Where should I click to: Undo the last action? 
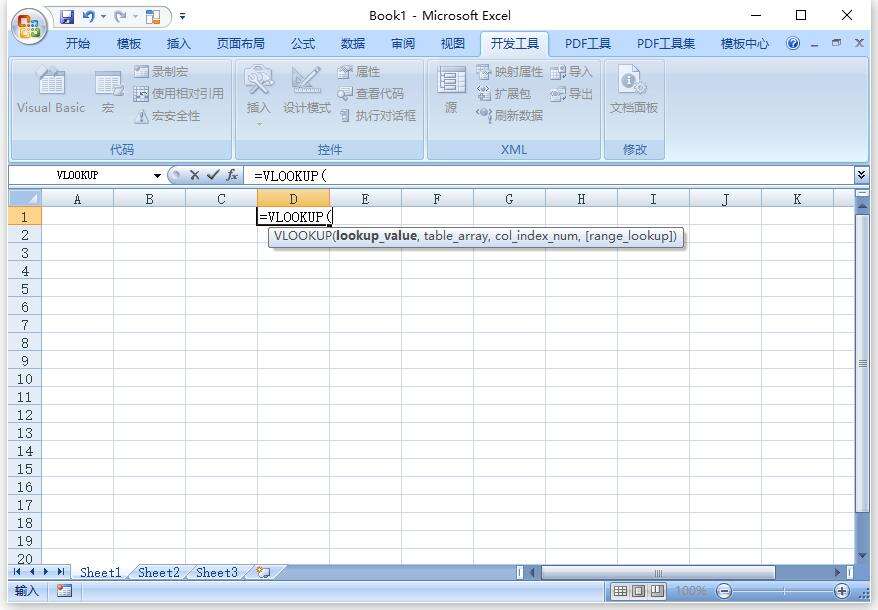click(x=88, y=17)
